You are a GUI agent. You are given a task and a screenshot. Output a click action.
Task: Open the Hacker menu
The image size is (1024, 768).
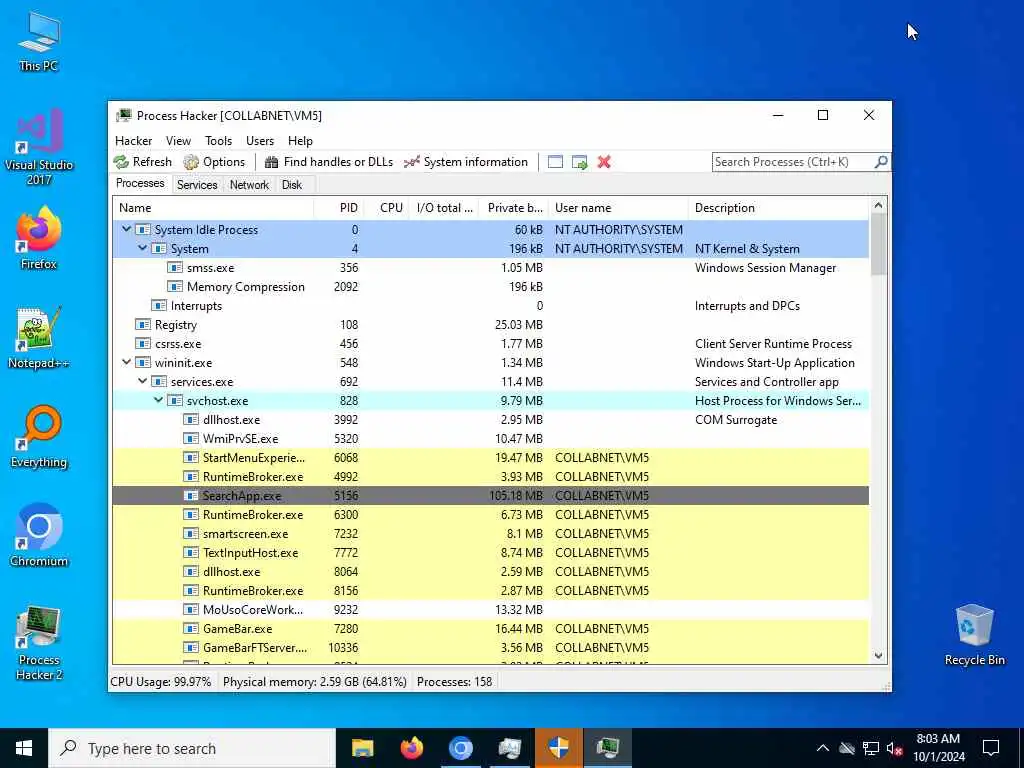click(x=133, y=141)
